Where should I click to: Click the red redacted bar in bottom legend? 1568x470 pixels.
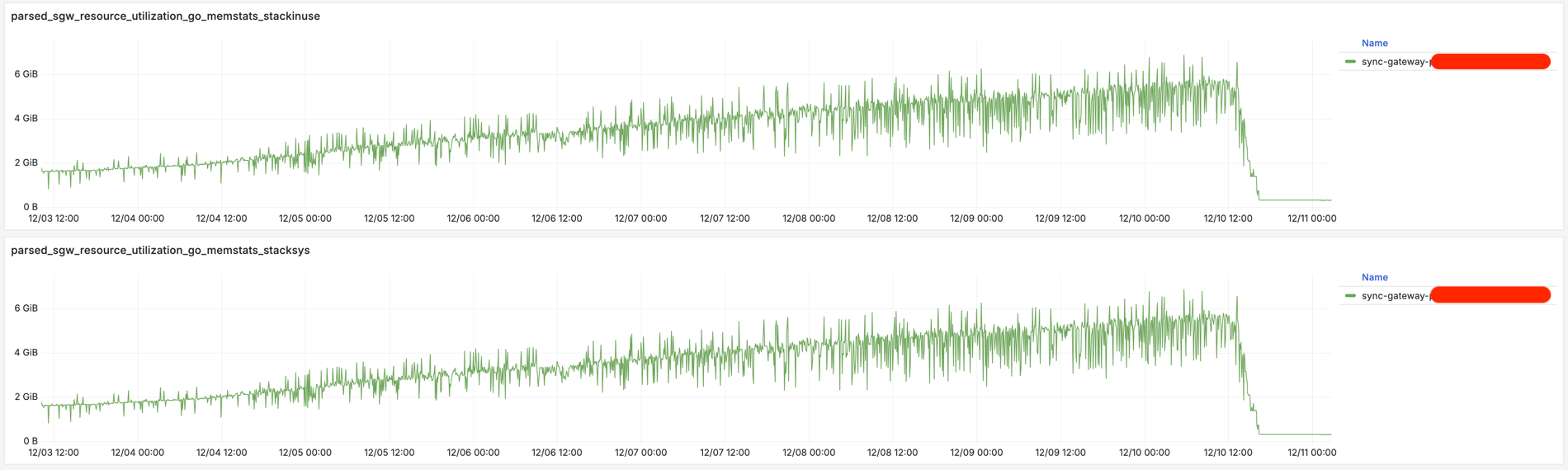tap(1490, 295)
